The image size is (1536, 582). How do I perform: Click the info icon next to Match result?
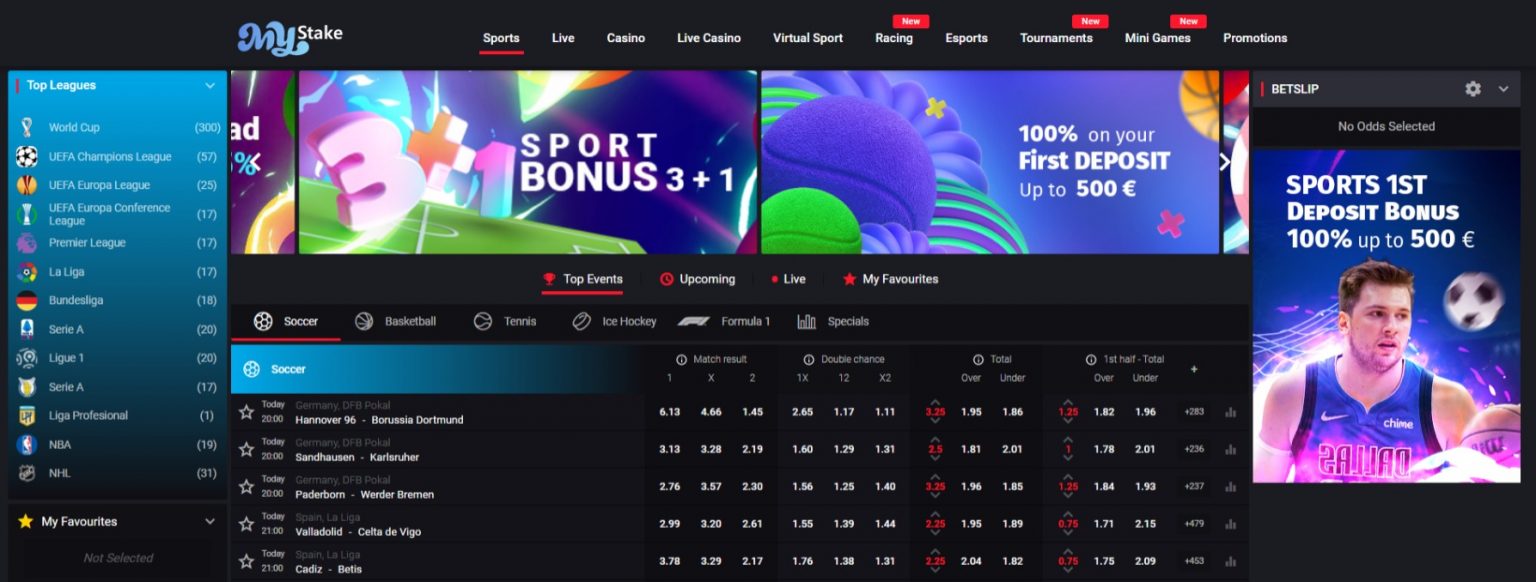tap(681, 359)
